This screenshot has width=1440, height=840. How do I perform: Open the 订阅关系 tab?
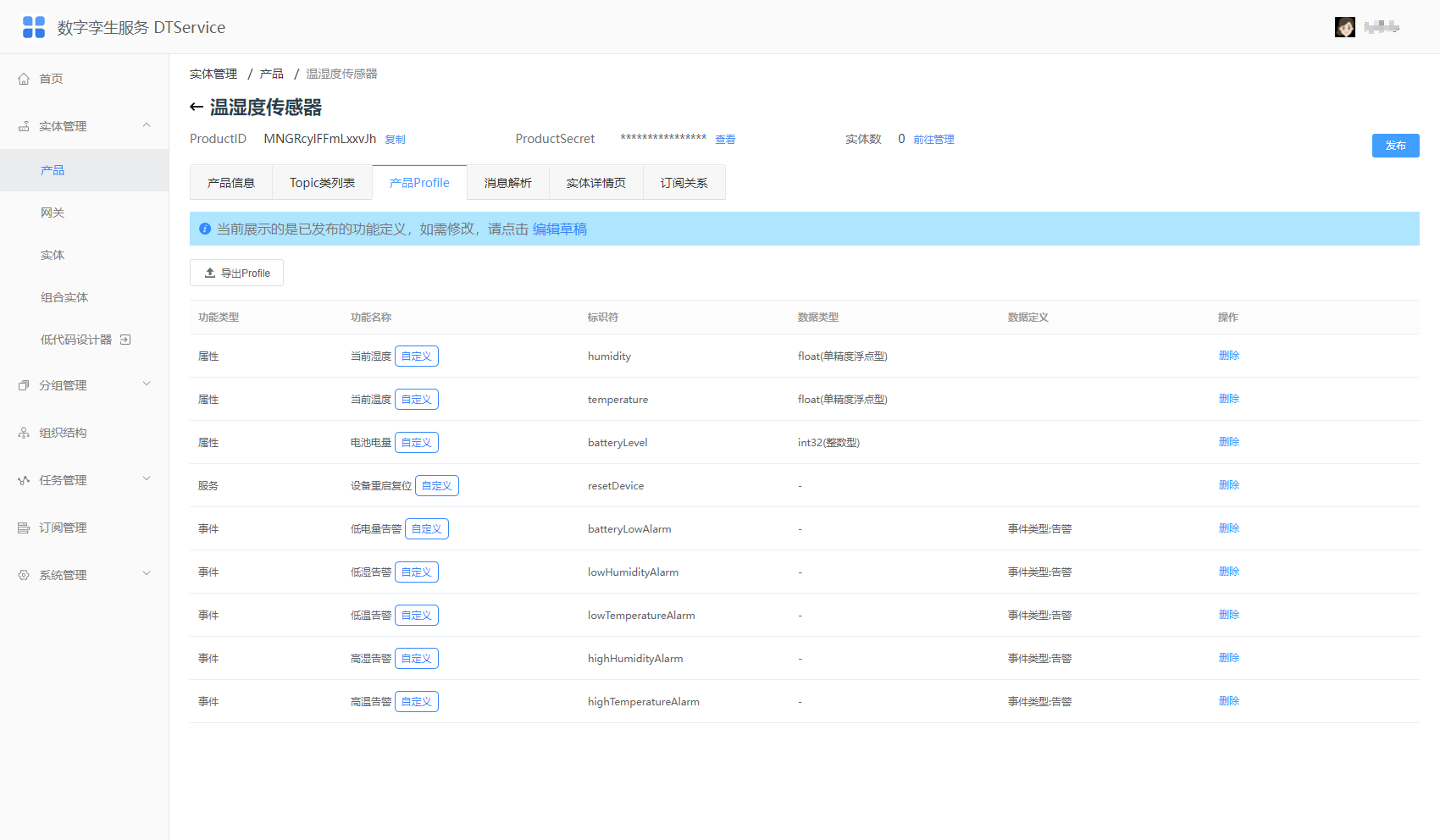(684, 183)
